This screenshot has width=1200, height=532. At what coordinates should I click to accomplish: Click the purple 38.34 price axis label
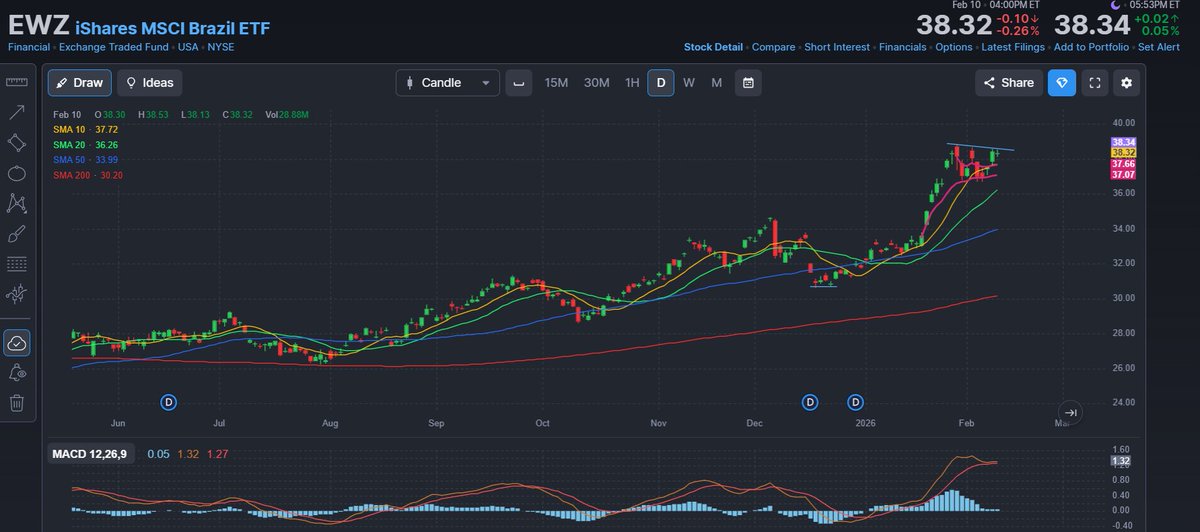(x=1123, y=142)
